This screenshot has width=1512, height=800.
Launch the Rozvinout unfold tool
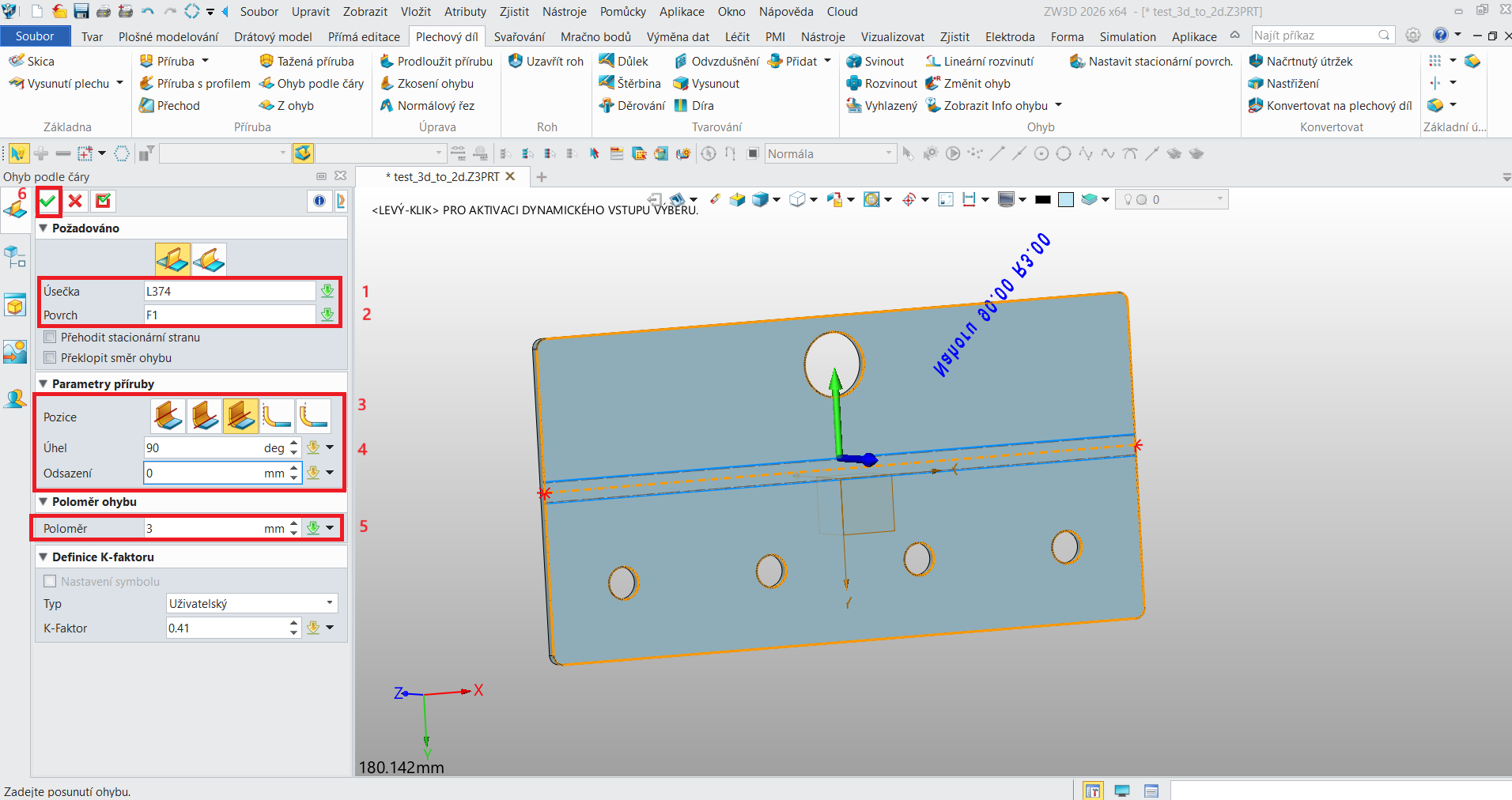(x=882, y=83)
